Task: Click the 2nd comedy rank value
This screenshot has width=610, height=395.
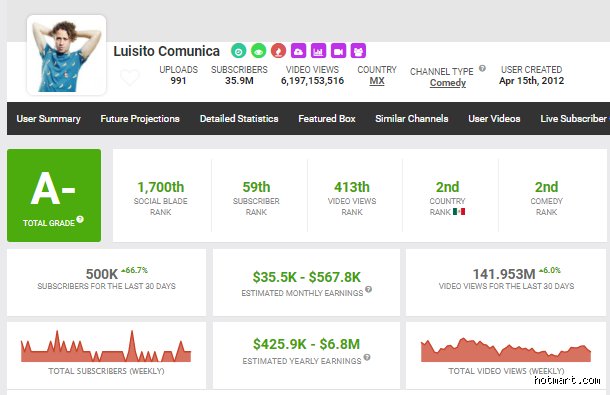Action: coord(547,187)
